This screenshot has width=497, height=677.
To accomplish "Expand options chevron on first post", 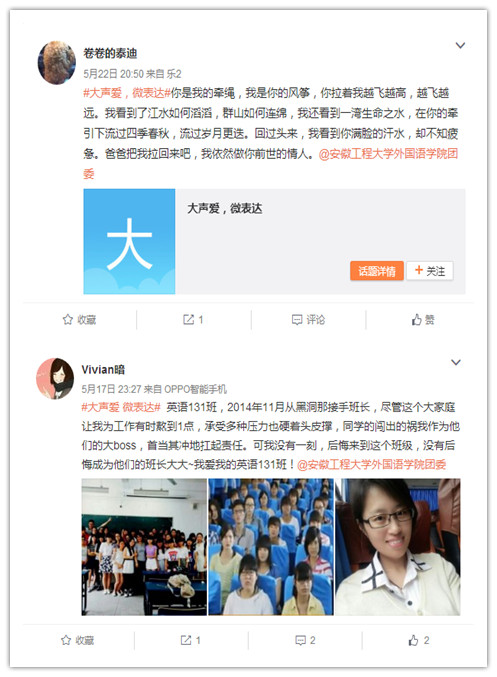I will (x=460, y=45).
